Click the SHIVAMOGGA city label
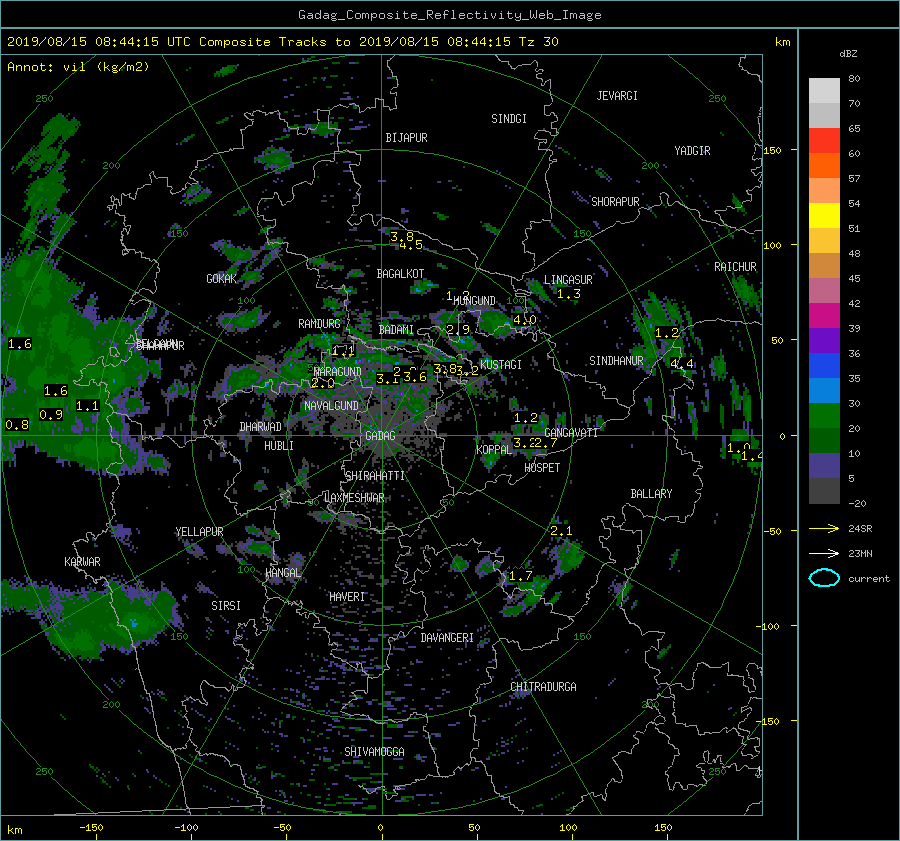 (x=374, y=751)
